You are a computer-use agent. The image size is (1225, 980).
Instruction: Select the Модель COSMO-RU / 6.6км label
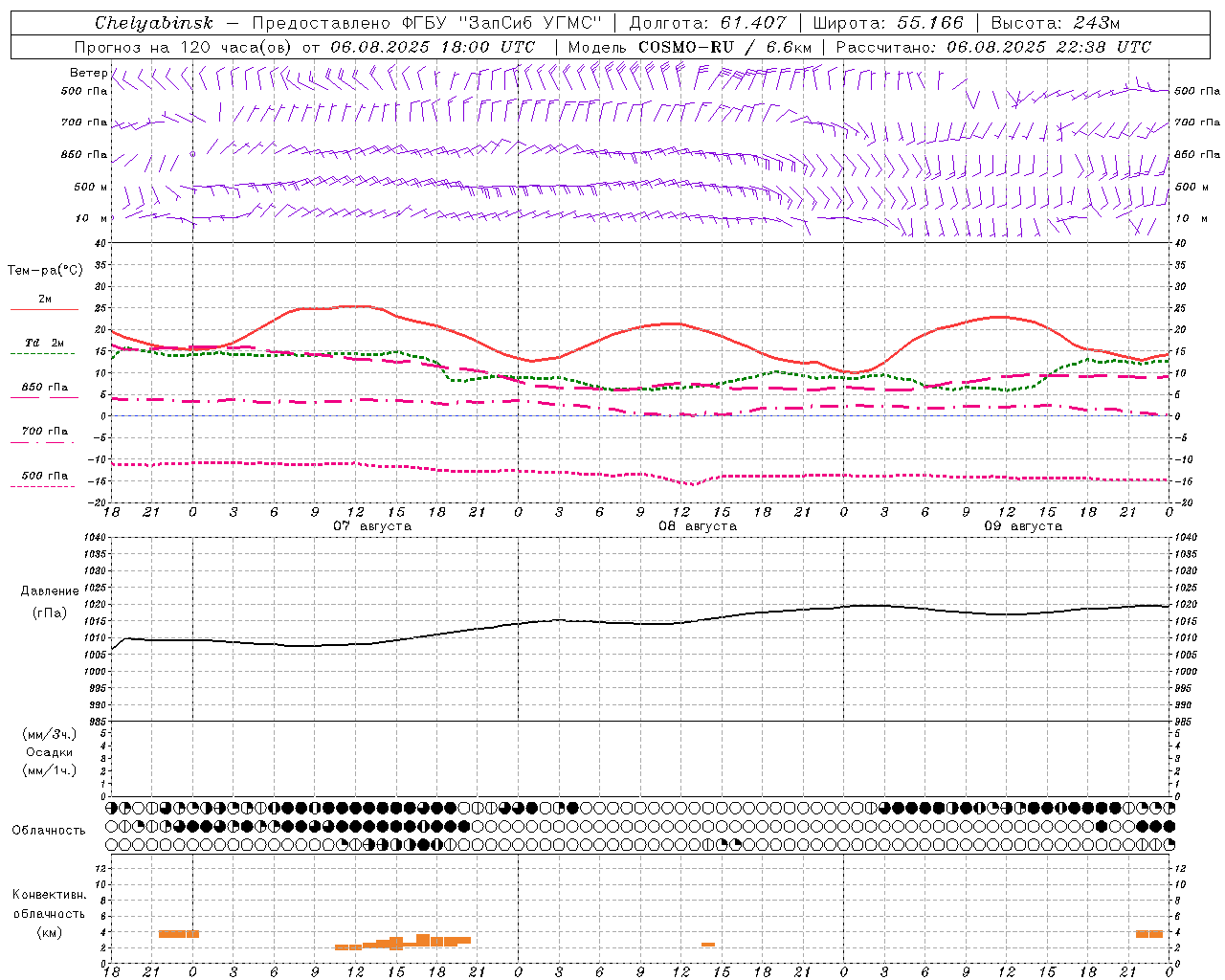pyautogui.click(x=690, y=47)
